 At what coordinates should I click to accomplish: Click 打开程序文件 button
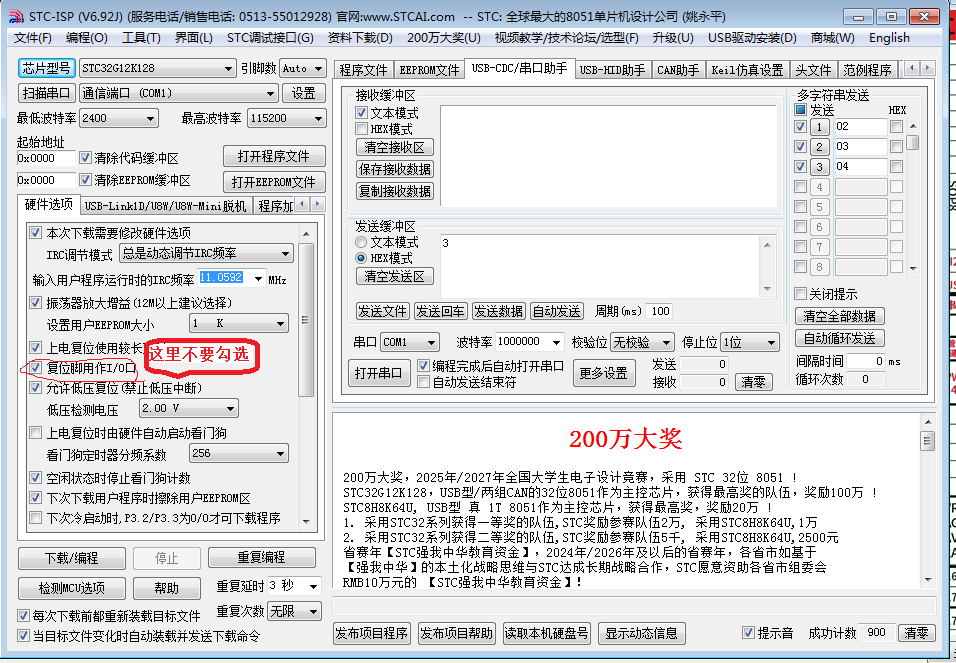[x=274, y=156]
